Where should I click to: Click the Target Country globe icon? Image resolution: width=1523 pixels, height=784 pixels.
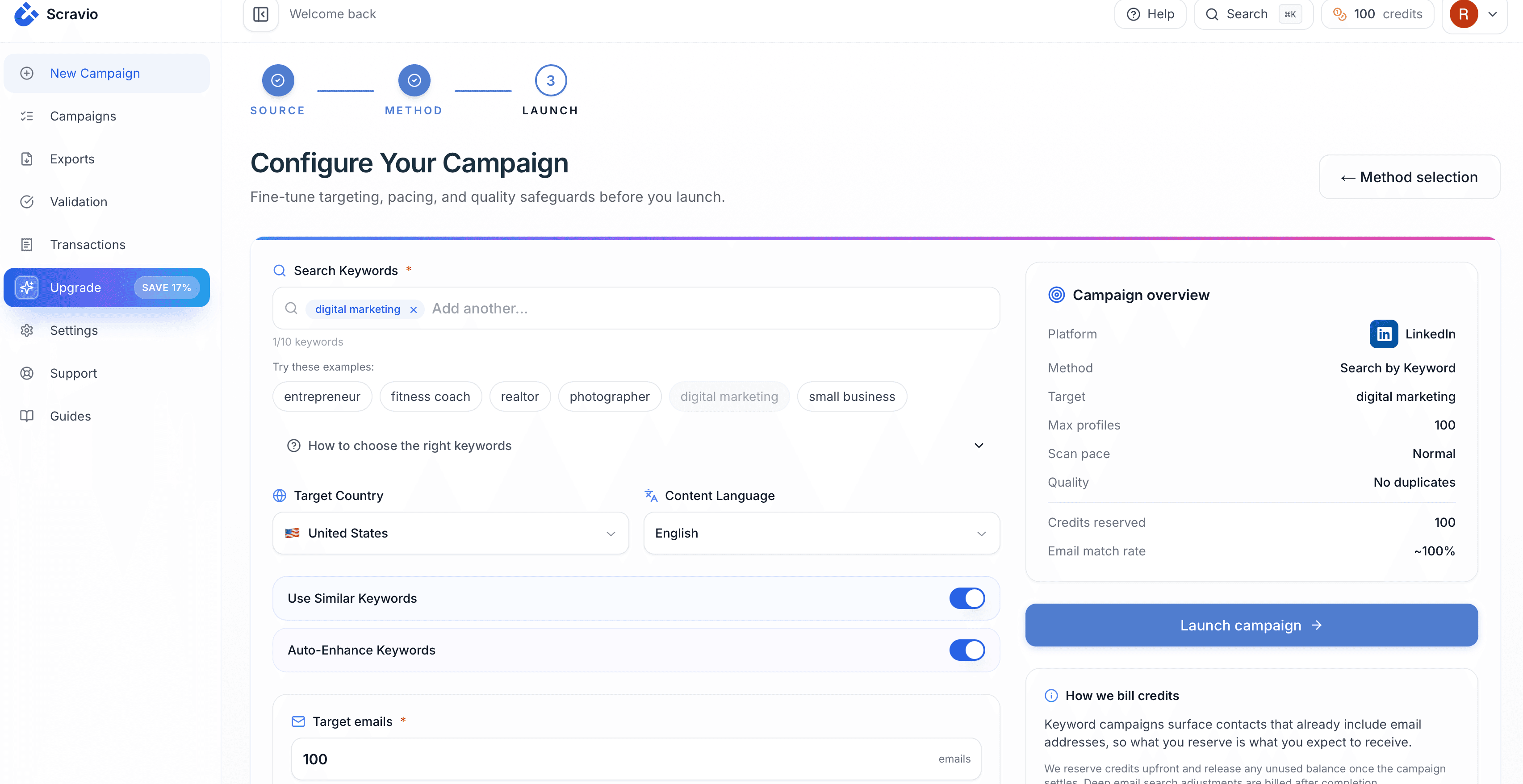[280, 496]
